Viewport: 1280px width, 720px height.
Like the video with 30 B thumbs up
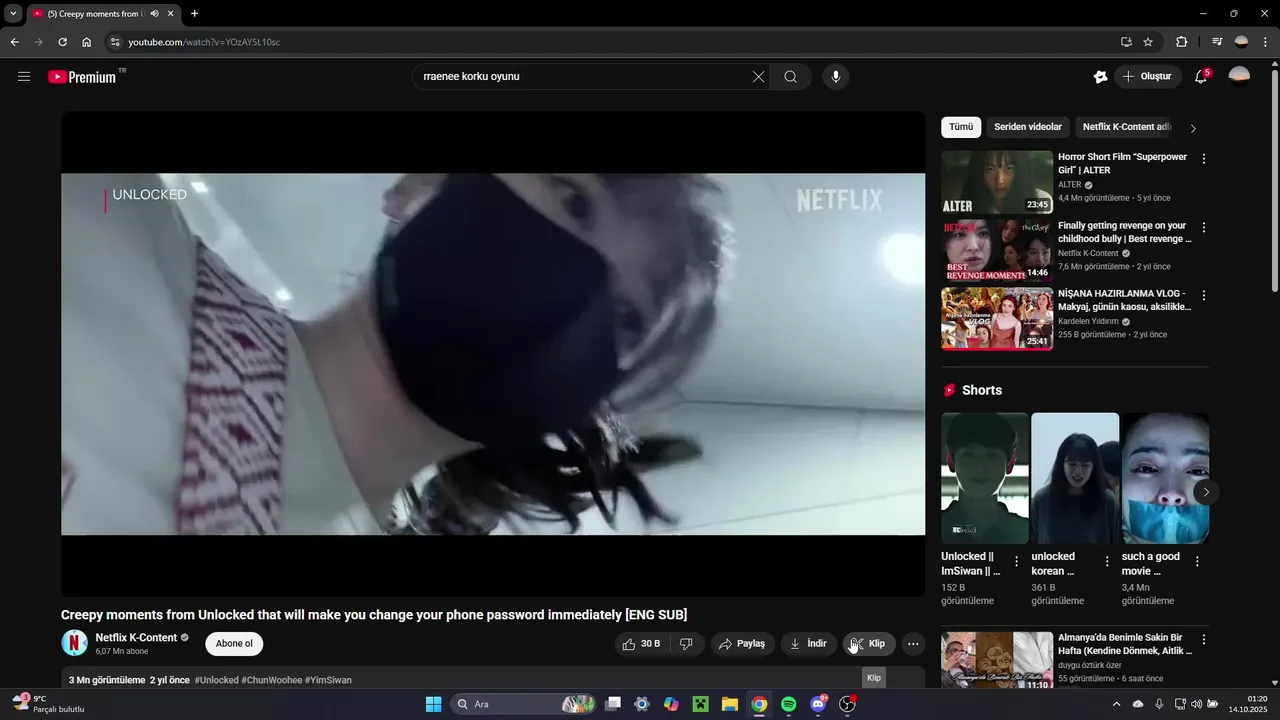click(x=641, y=644)
